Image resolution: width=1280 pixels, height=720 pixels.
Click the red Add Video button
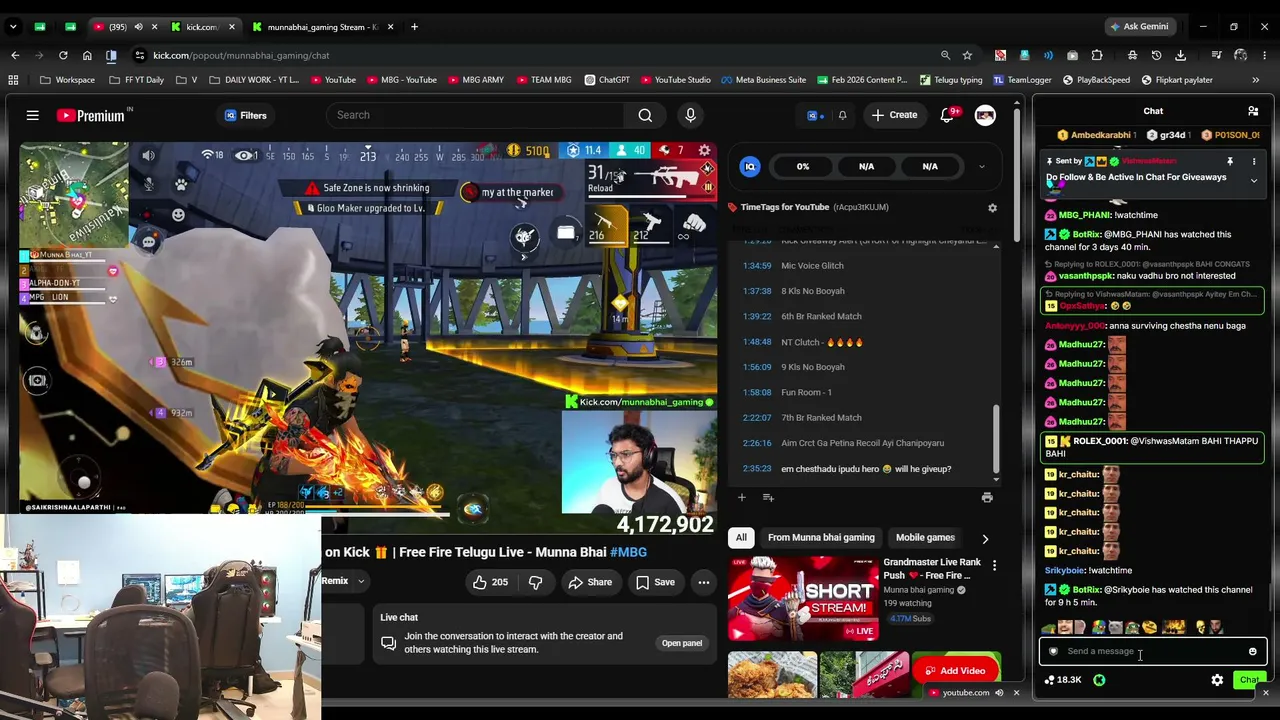(955, 671)
